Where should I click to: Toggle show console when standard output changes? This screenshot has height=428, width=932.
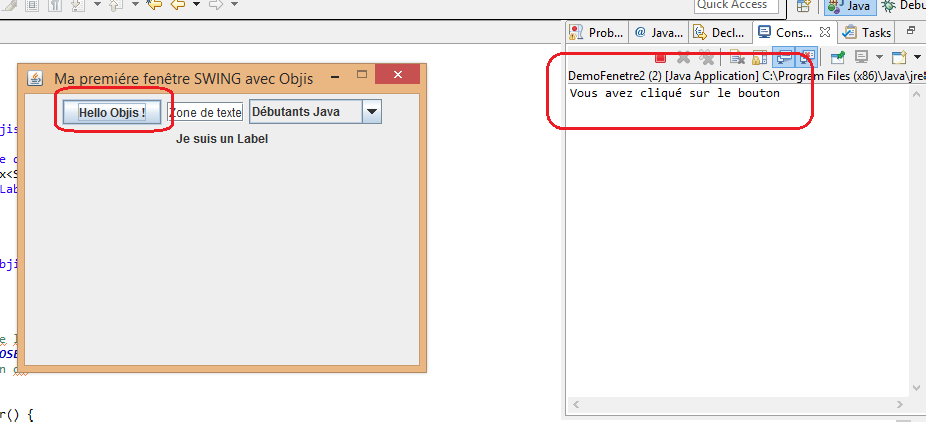click(x=784, y=58)
